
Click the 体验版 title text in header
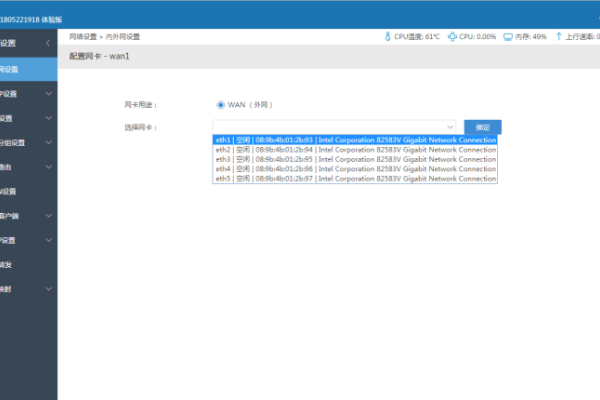coord(52,20)
